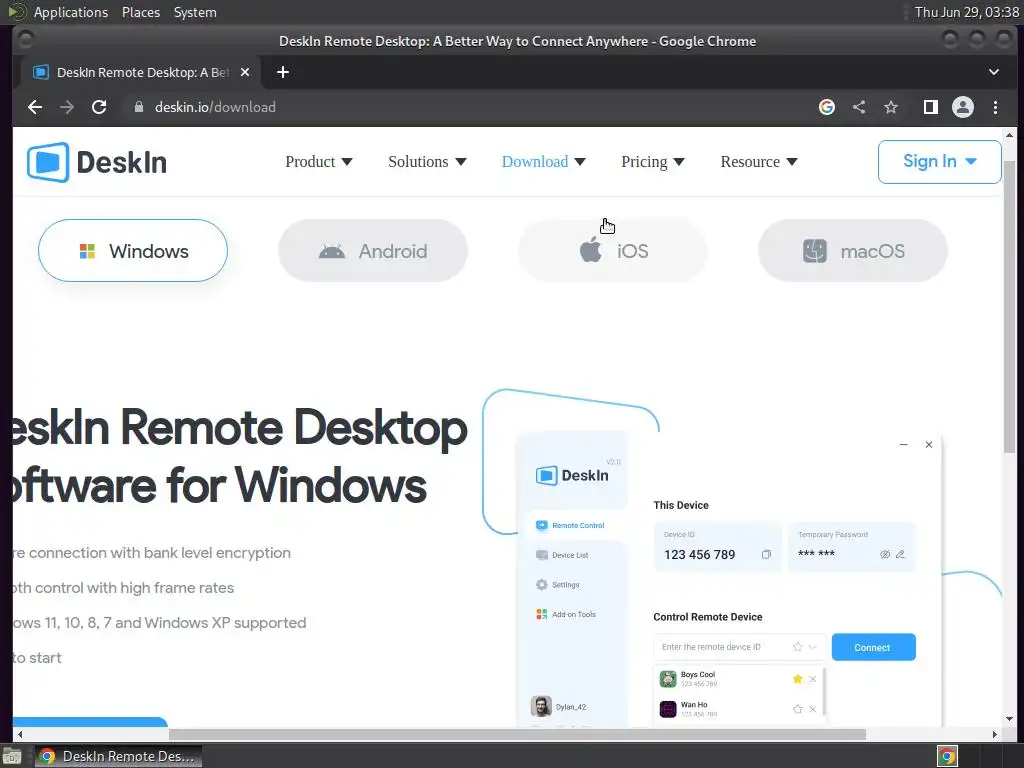
Task: Select the Android platform tab
Action: [x=373, y=251]
